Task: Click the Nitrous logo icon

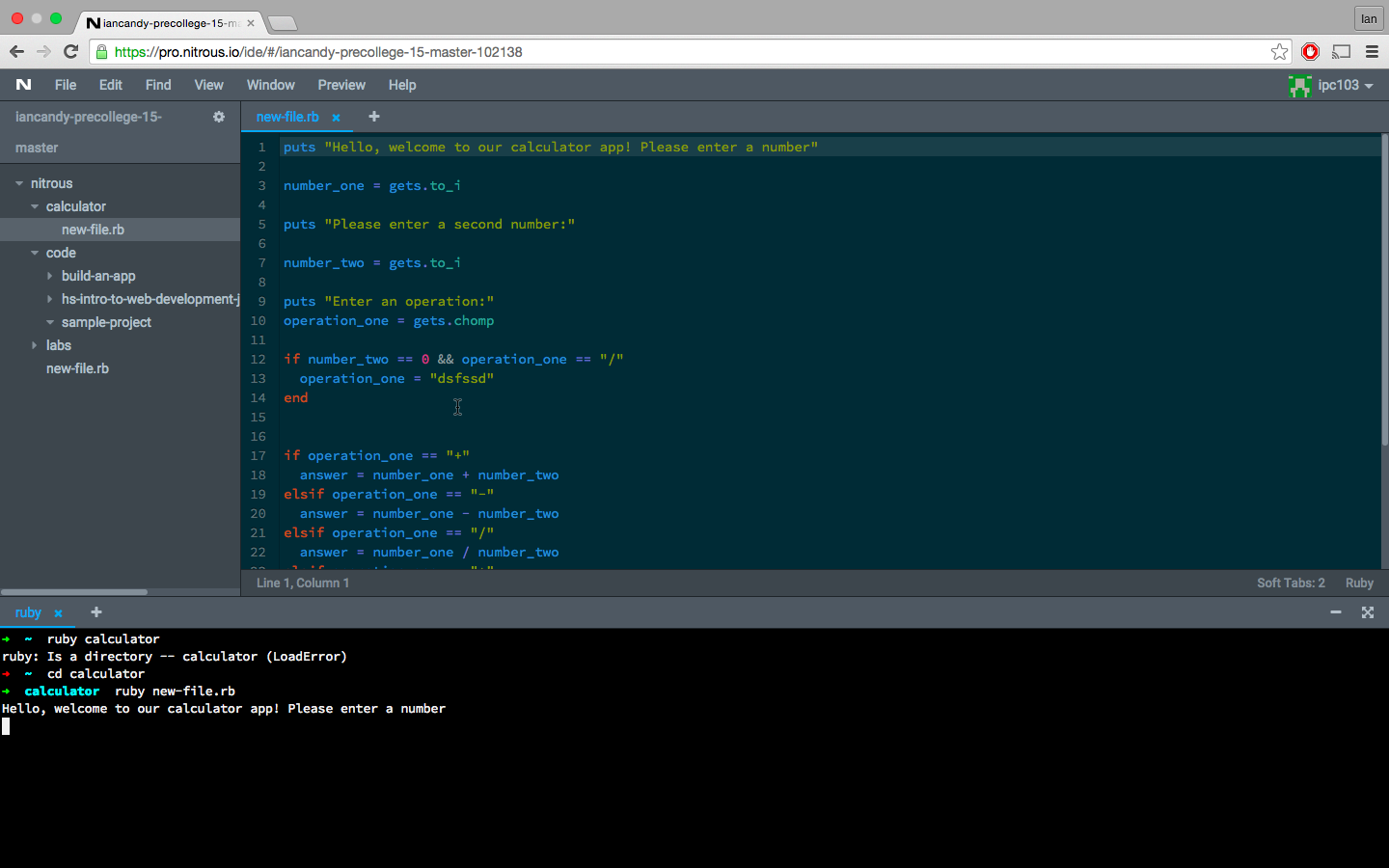Action: [x=24, y=85]
